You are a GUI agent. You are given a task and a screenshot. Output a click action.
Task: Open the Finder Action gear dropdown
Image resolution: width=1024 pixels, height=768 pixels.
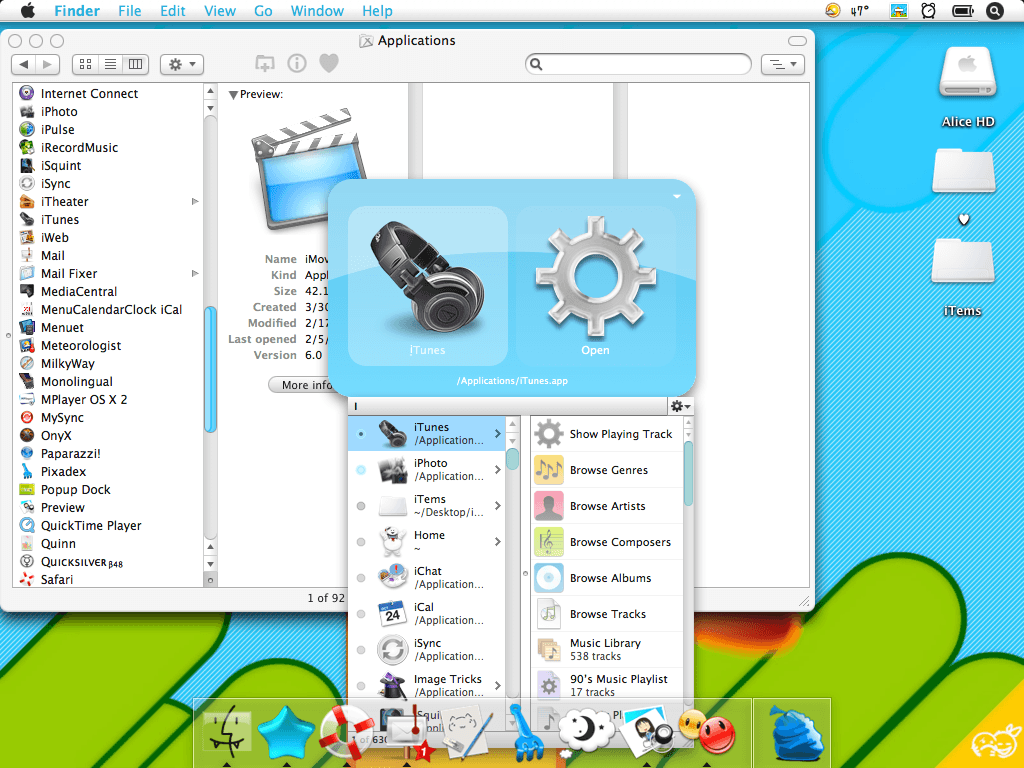tap(182, 64)
